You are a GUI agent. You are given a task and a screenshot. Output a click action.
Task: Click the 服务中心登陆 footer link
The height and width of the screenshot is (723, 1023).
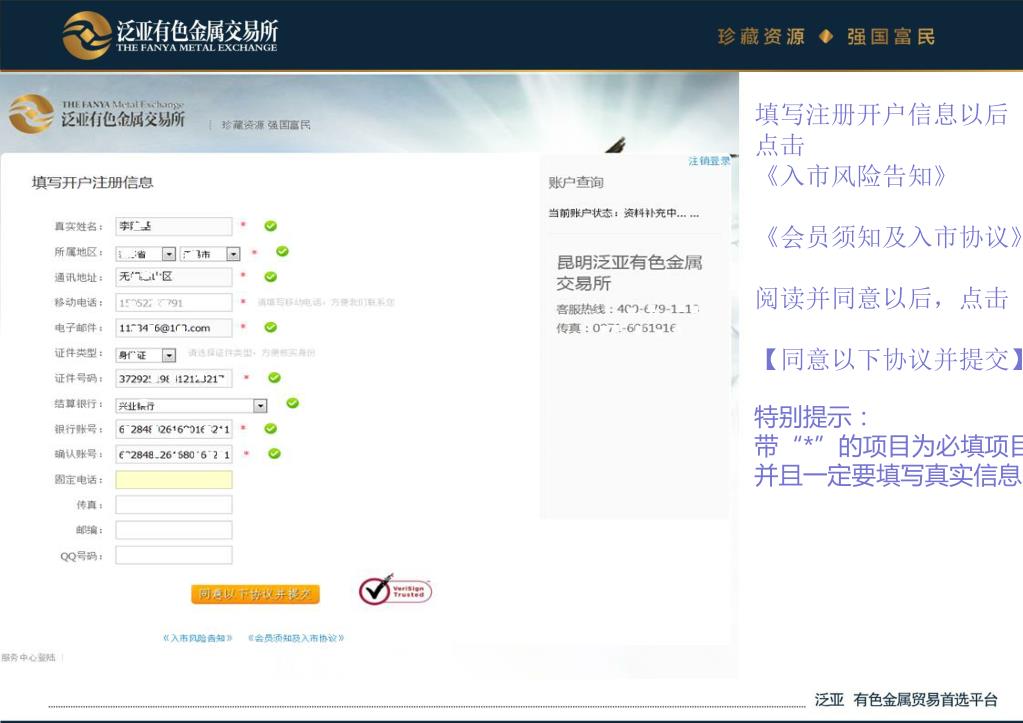[x=28, y=657]
